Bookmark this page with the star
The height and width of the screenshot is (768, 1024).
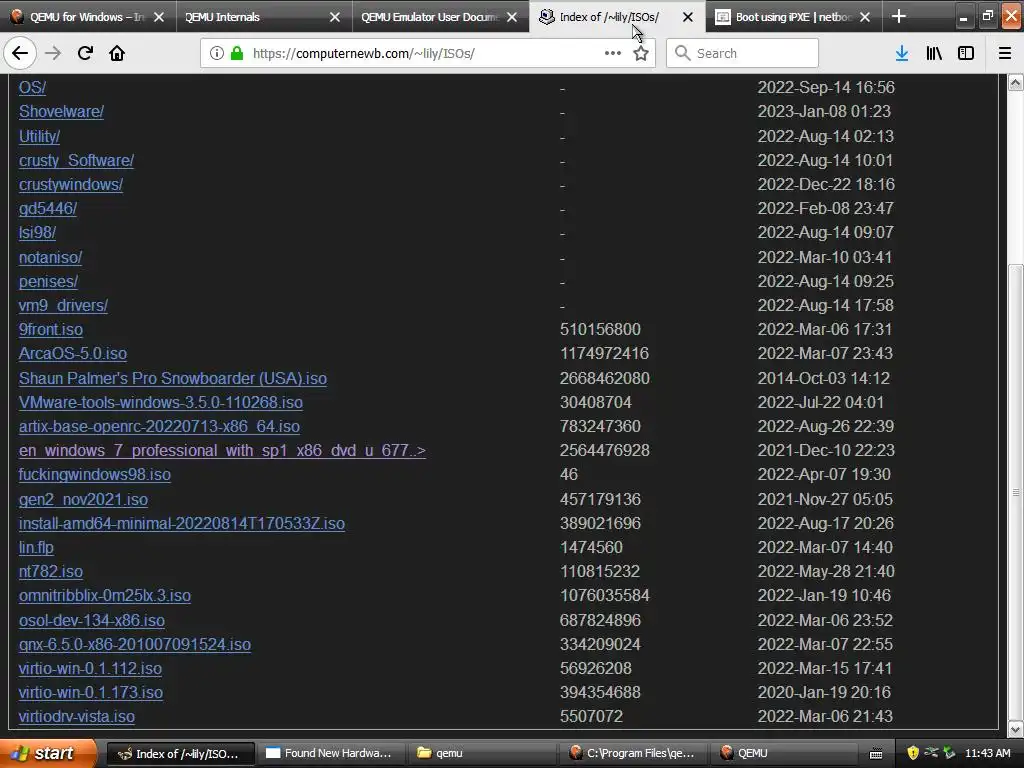(x=641, y=54)
